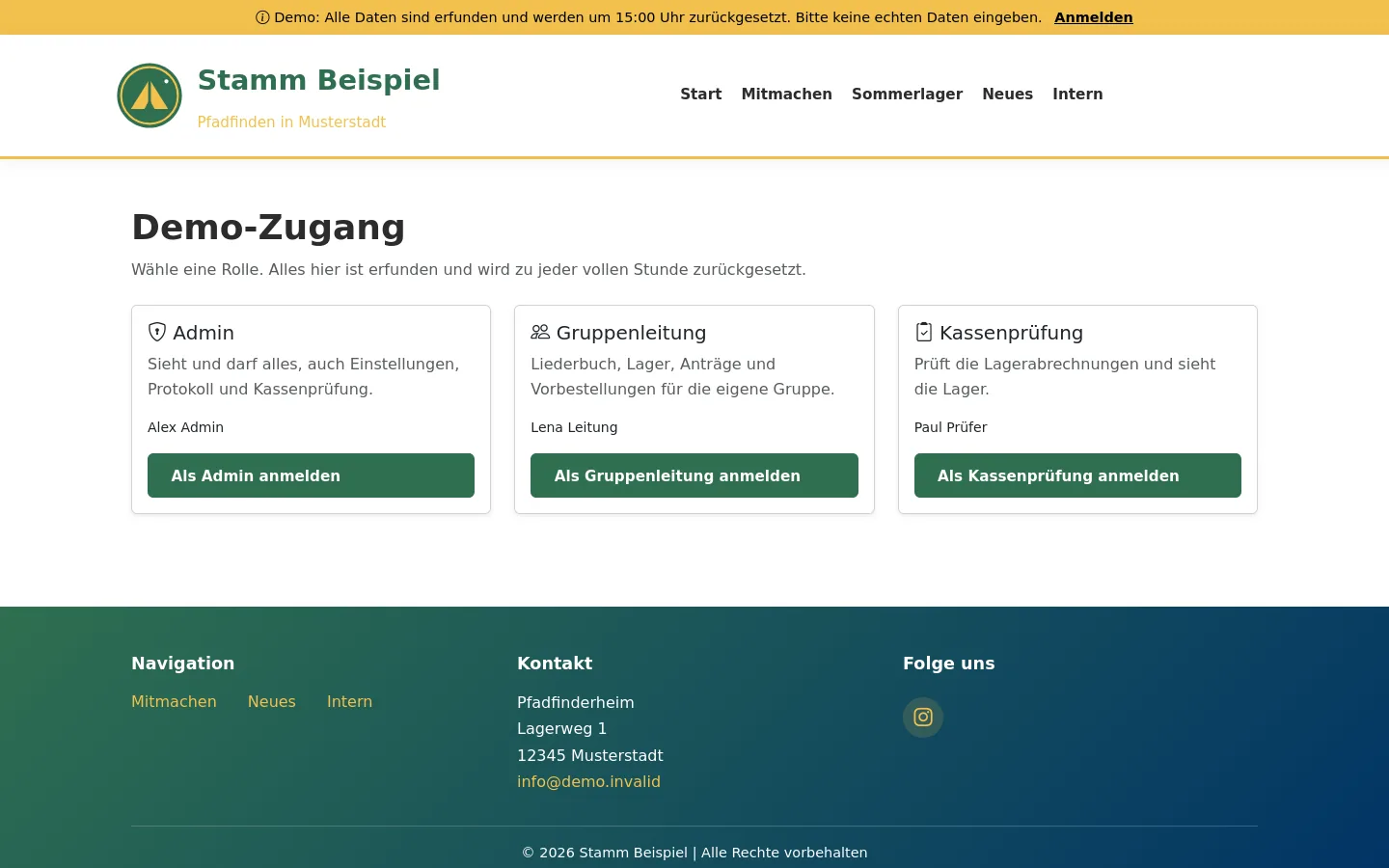This screenshot has height=868, width=1389.
Task: Go to Mitmachen in top navigation
Action: tap(787, 94)
